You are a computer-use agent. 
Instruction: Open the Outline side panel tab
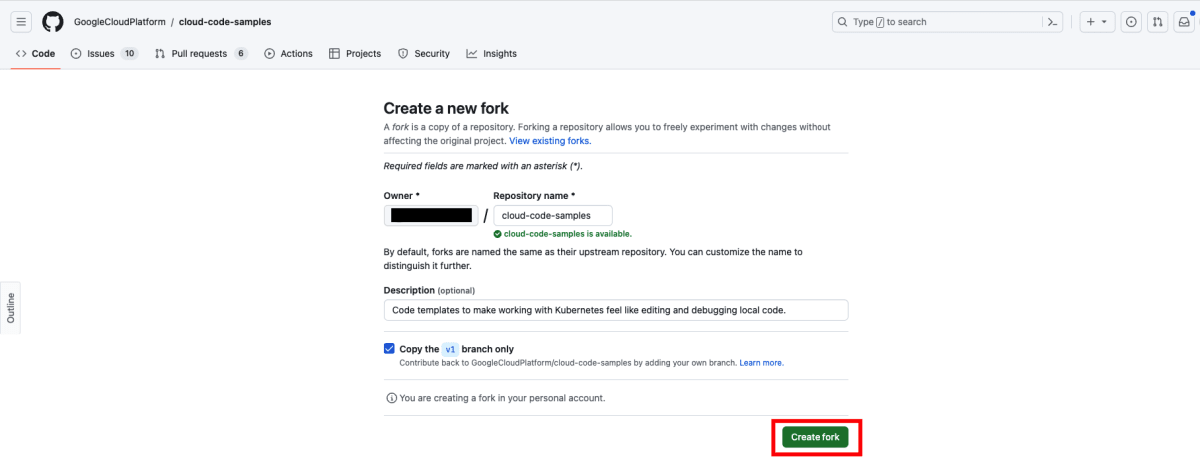click(x=10, y=308)
